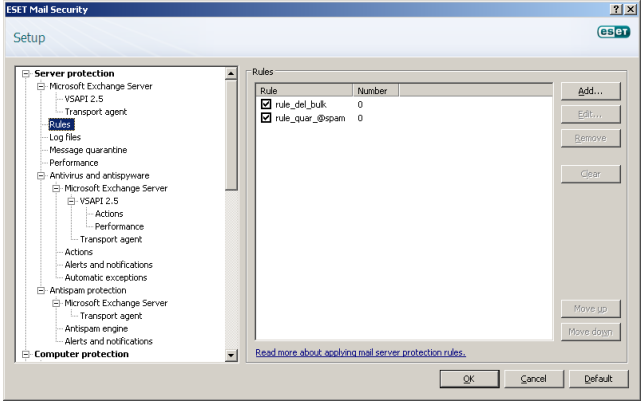
Task: Select Actions under VSAPI 2.5
Action: [x=109, y=214]
